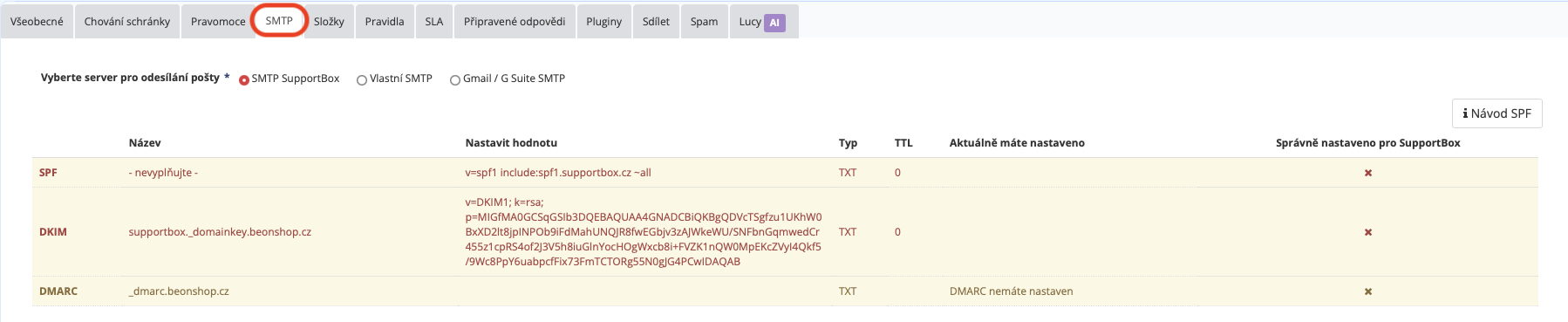Go to the Spam tab

[705, 22]
